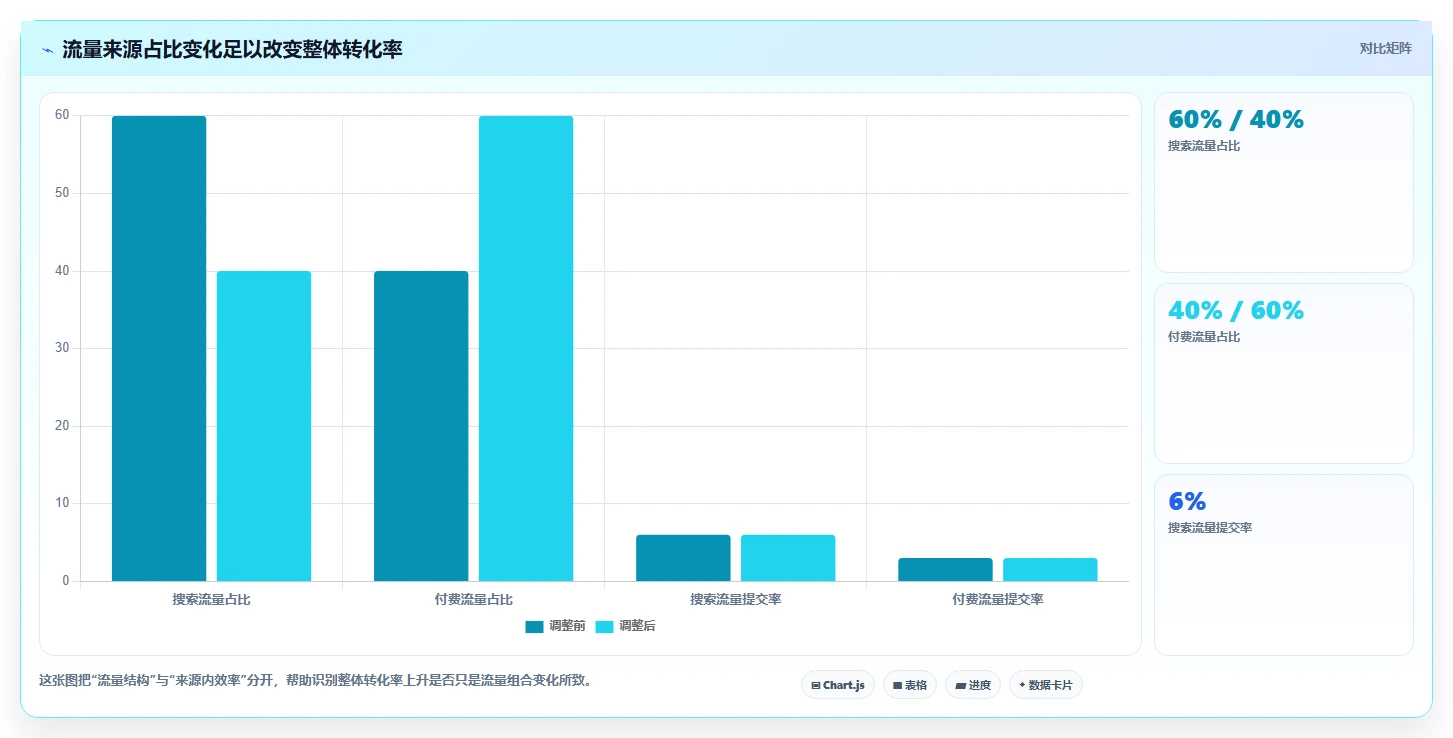Click the footnote text below the chart
The height and width of the screenshot is (738, 1453).
pos(317,680)
